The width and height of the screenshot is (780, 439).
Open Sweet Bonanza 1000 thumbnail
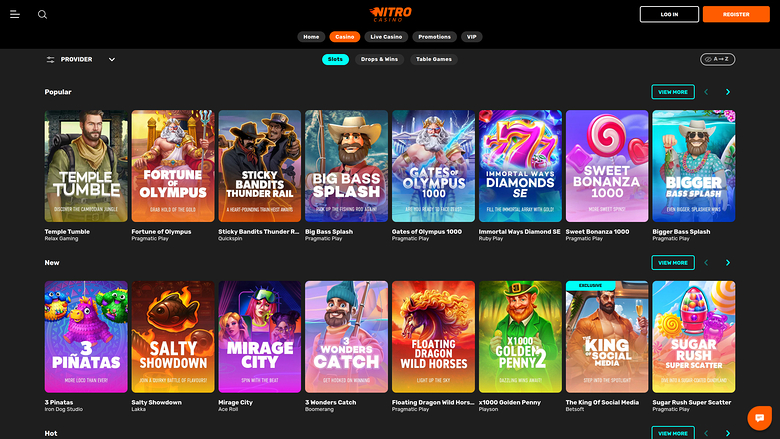click(607, 166)
